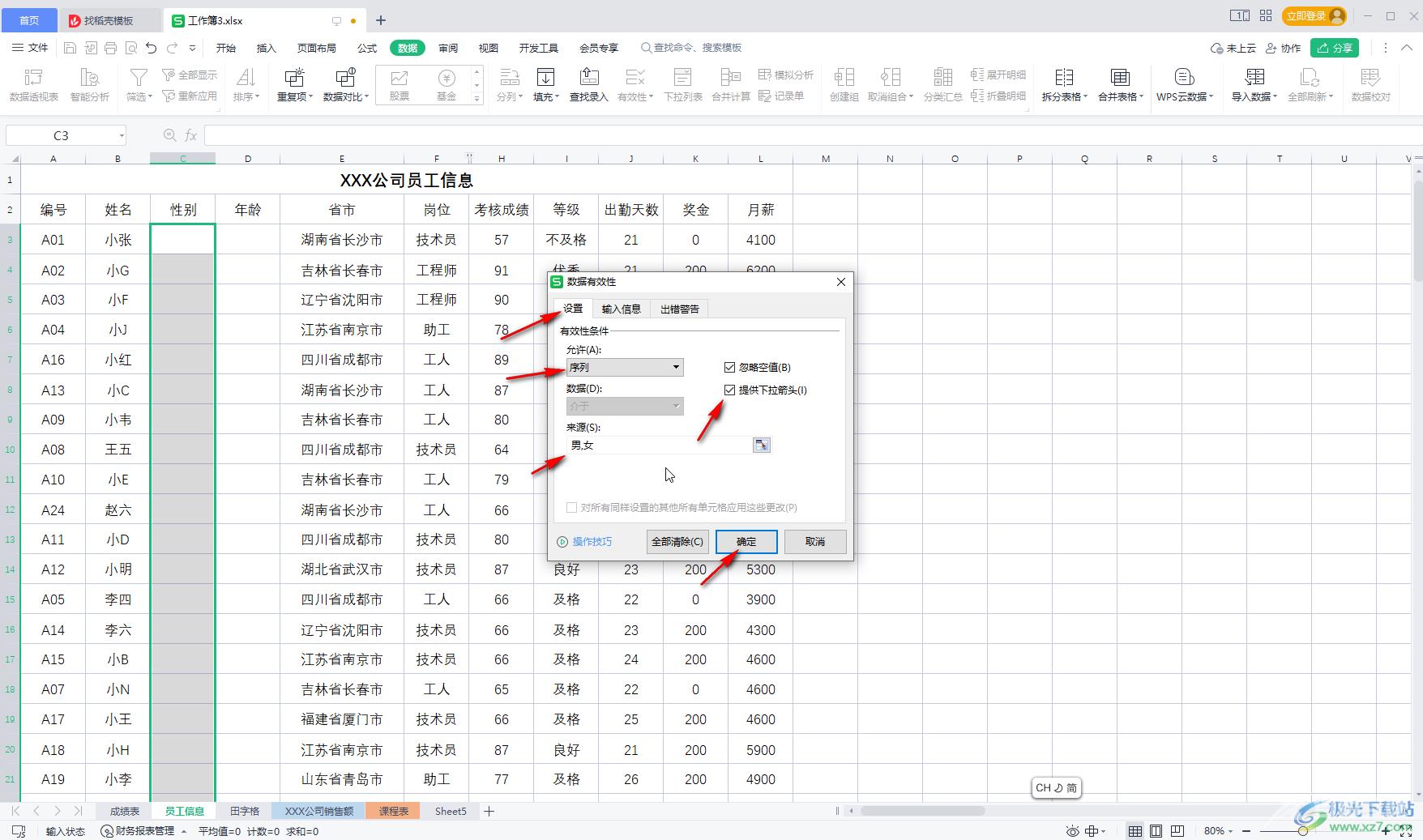1423x840 pixels.
Task: Click the 查找命令、搜索模板 search box
Action: (x=691, y=48)
